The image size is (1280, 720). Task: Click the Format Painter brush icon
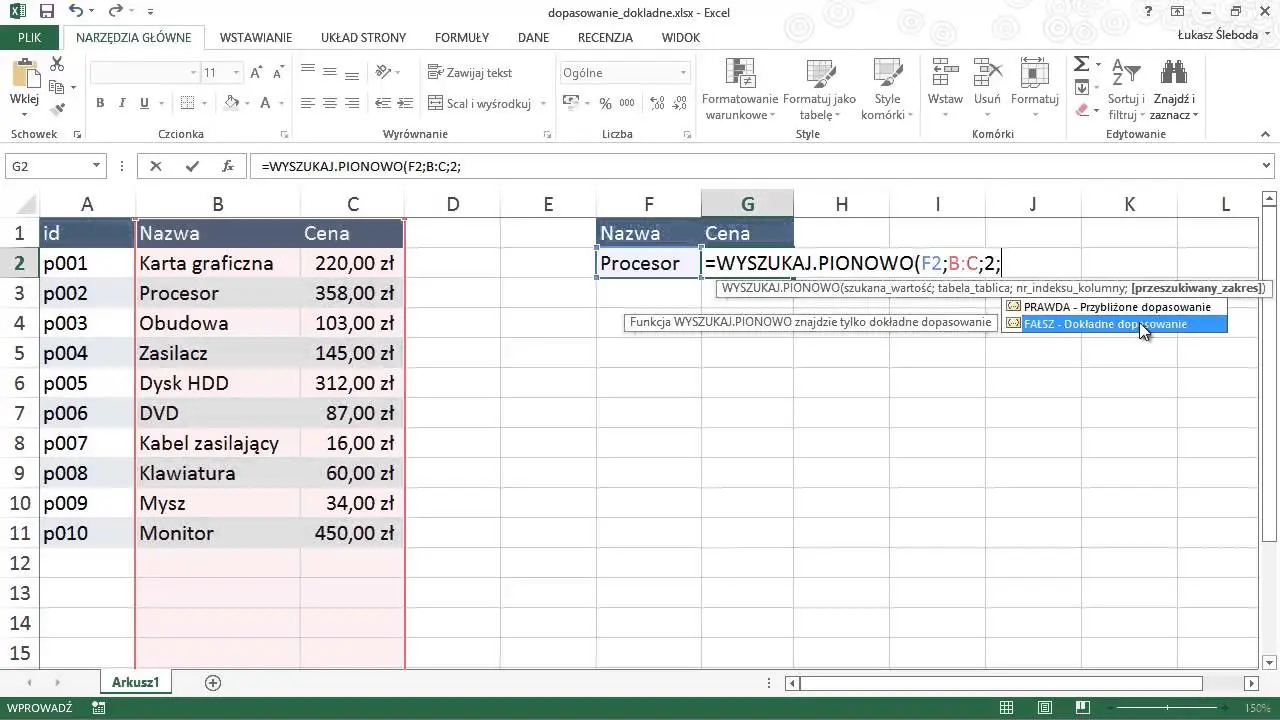click(x=57, y=109)
